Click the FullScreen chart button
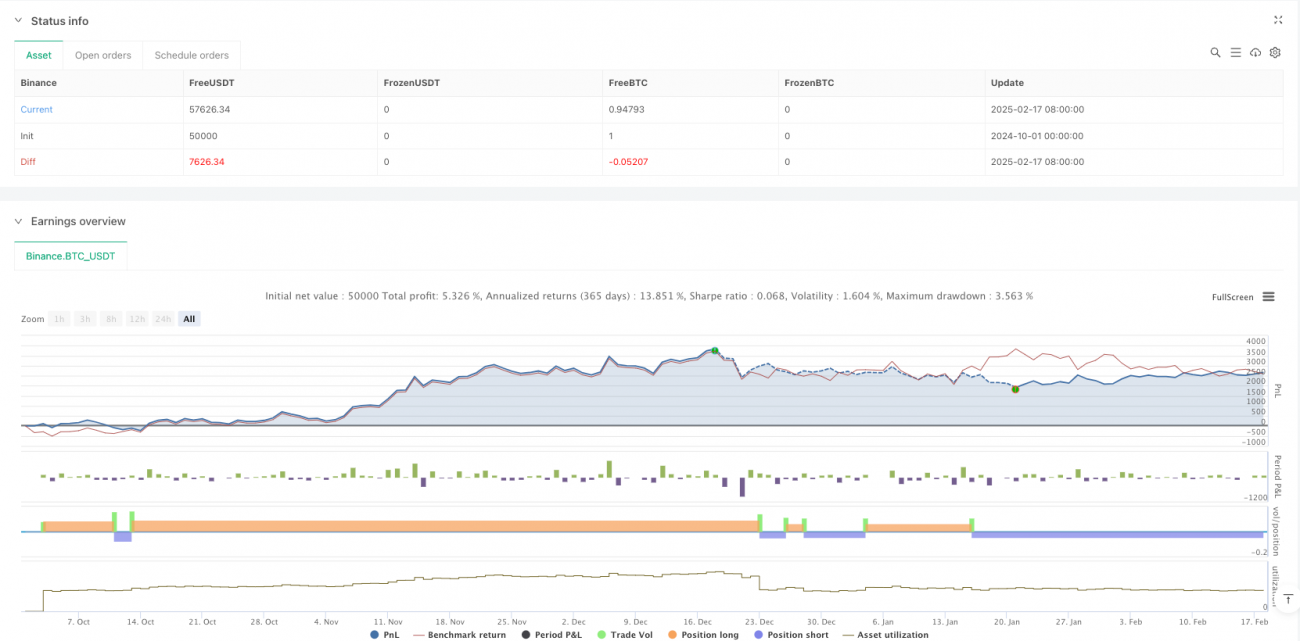The height and width of the screenshot is (641, 1300). coord(1232,297)
